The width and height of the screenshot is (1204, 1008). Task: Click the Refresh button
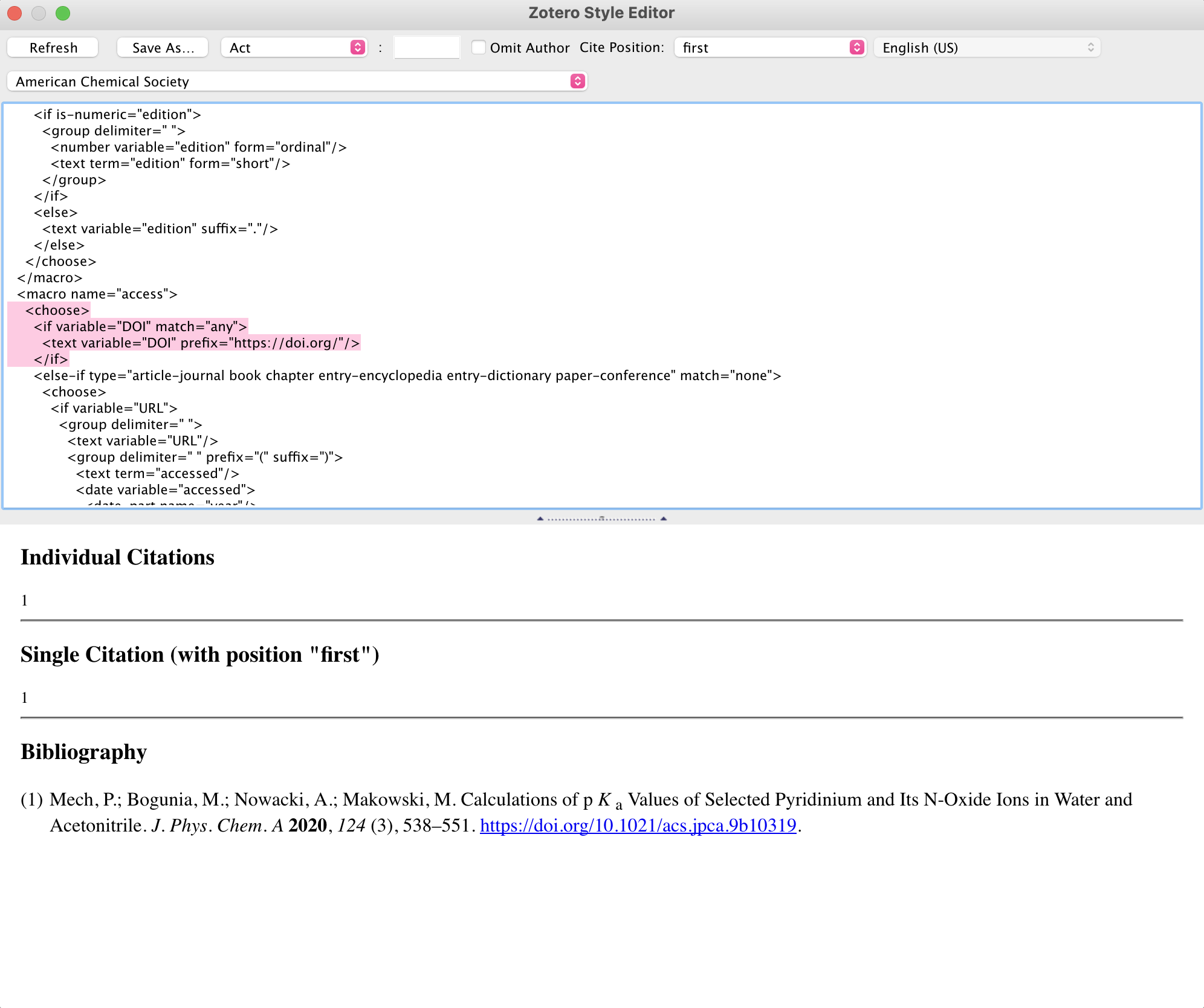click(x=53, y=48)
